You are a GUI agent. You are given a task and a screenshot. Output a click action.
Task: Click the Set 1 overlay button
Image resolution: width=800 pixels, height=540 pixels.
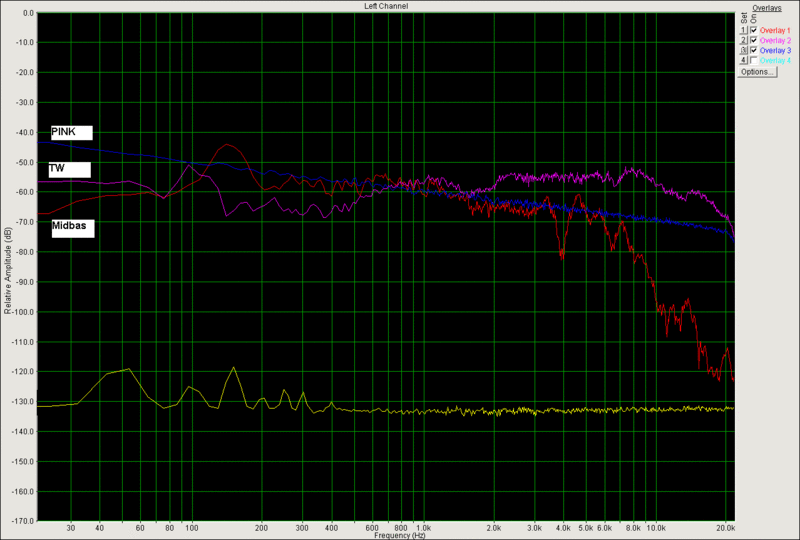coord(743,30)
